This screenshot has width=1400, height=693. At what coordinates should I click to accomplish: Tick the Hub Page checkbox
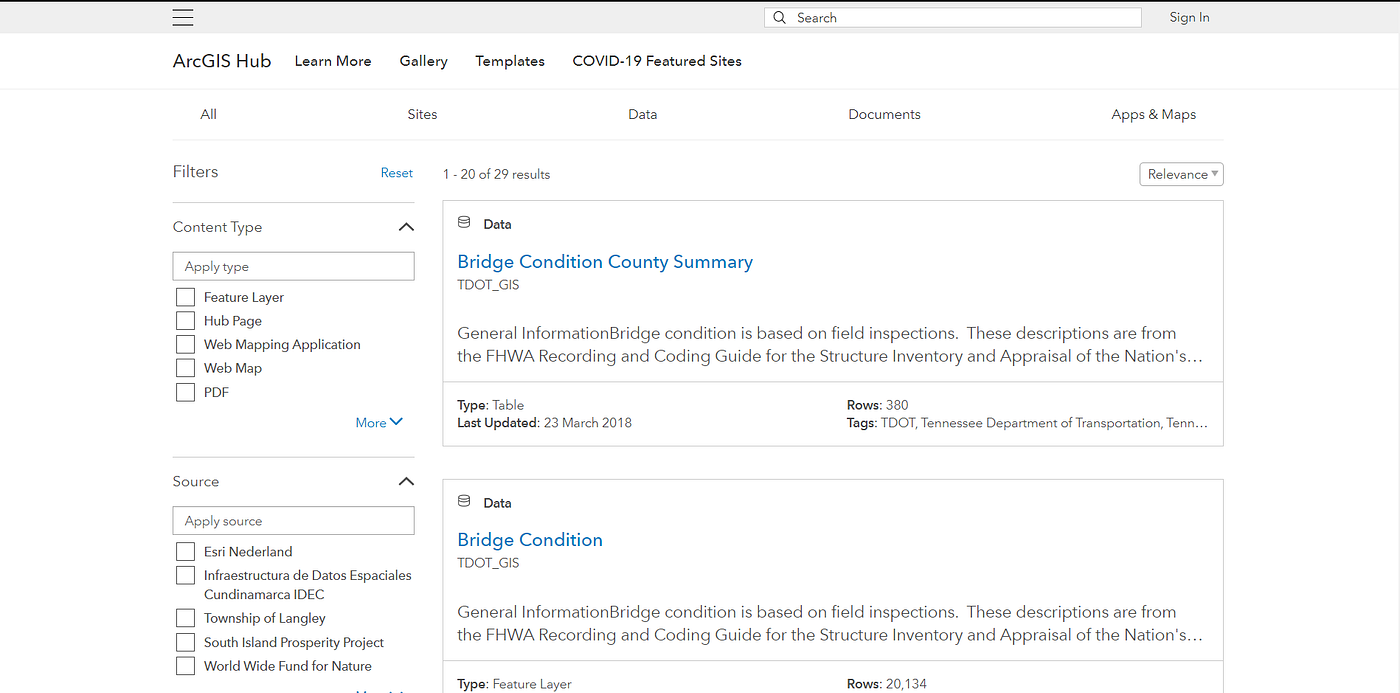185,321
